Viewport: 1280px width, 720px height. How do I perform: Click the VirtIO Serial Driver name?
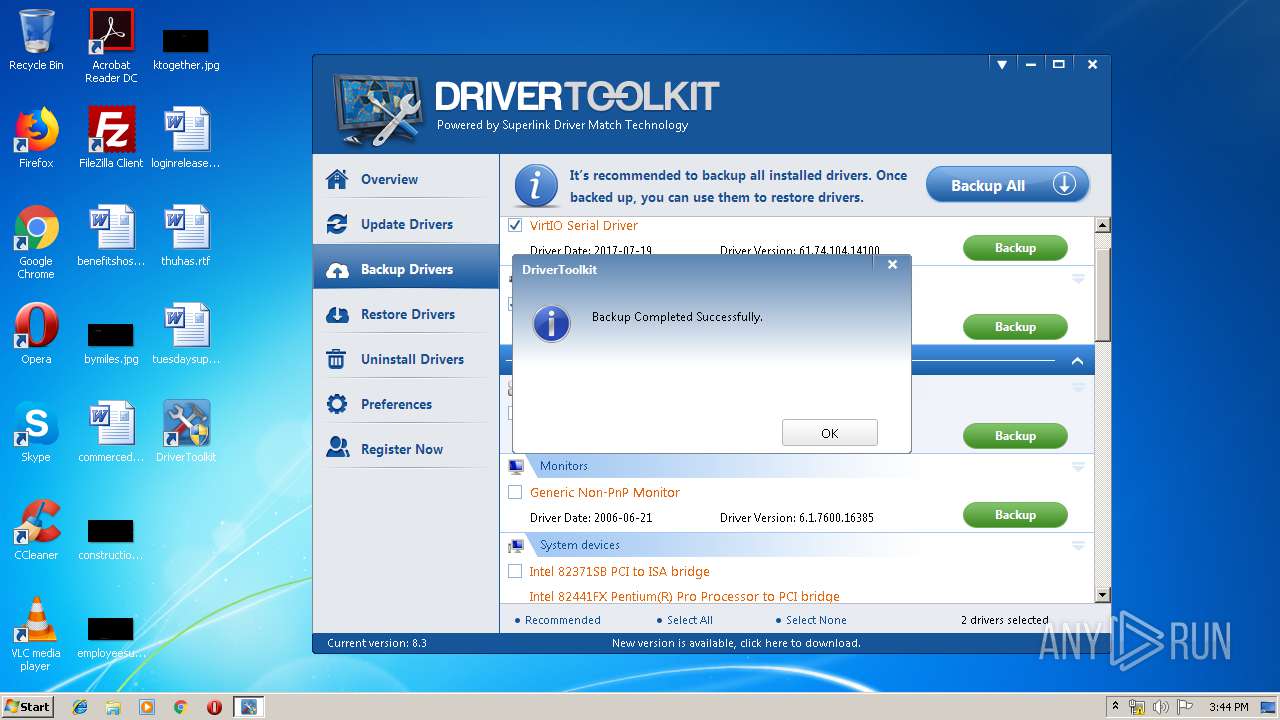[x=583, y=225]
